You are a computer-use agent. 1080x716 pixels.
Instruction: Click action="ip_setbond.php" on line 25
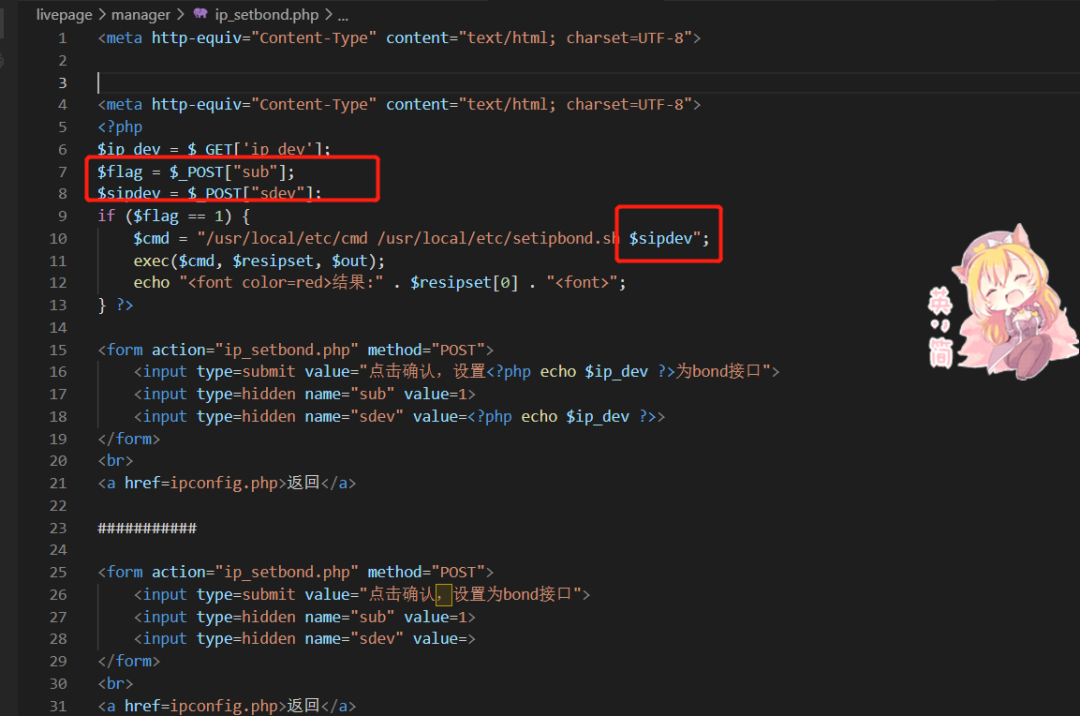pos(255,573)
